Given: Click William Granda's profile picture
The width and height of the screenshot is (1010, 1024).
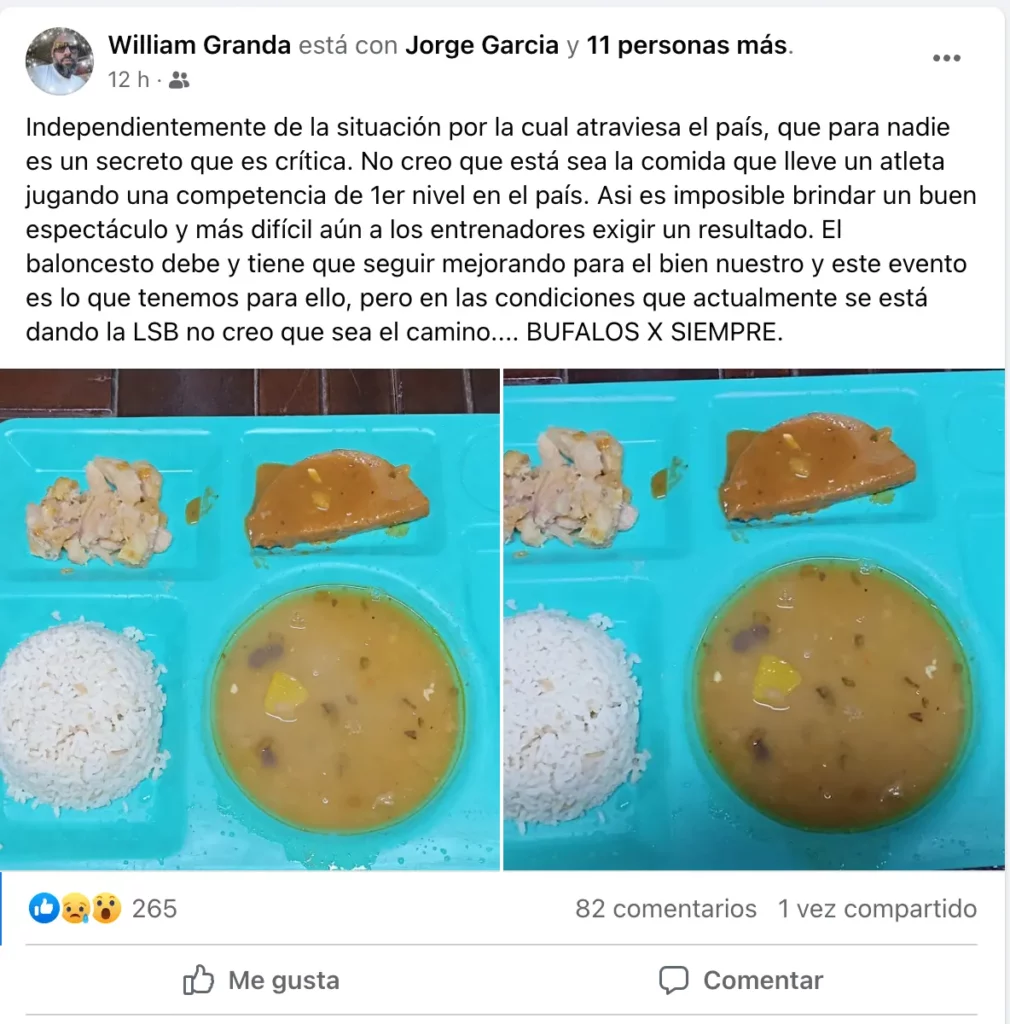Looking at the screenshot, I should (59, 61).
